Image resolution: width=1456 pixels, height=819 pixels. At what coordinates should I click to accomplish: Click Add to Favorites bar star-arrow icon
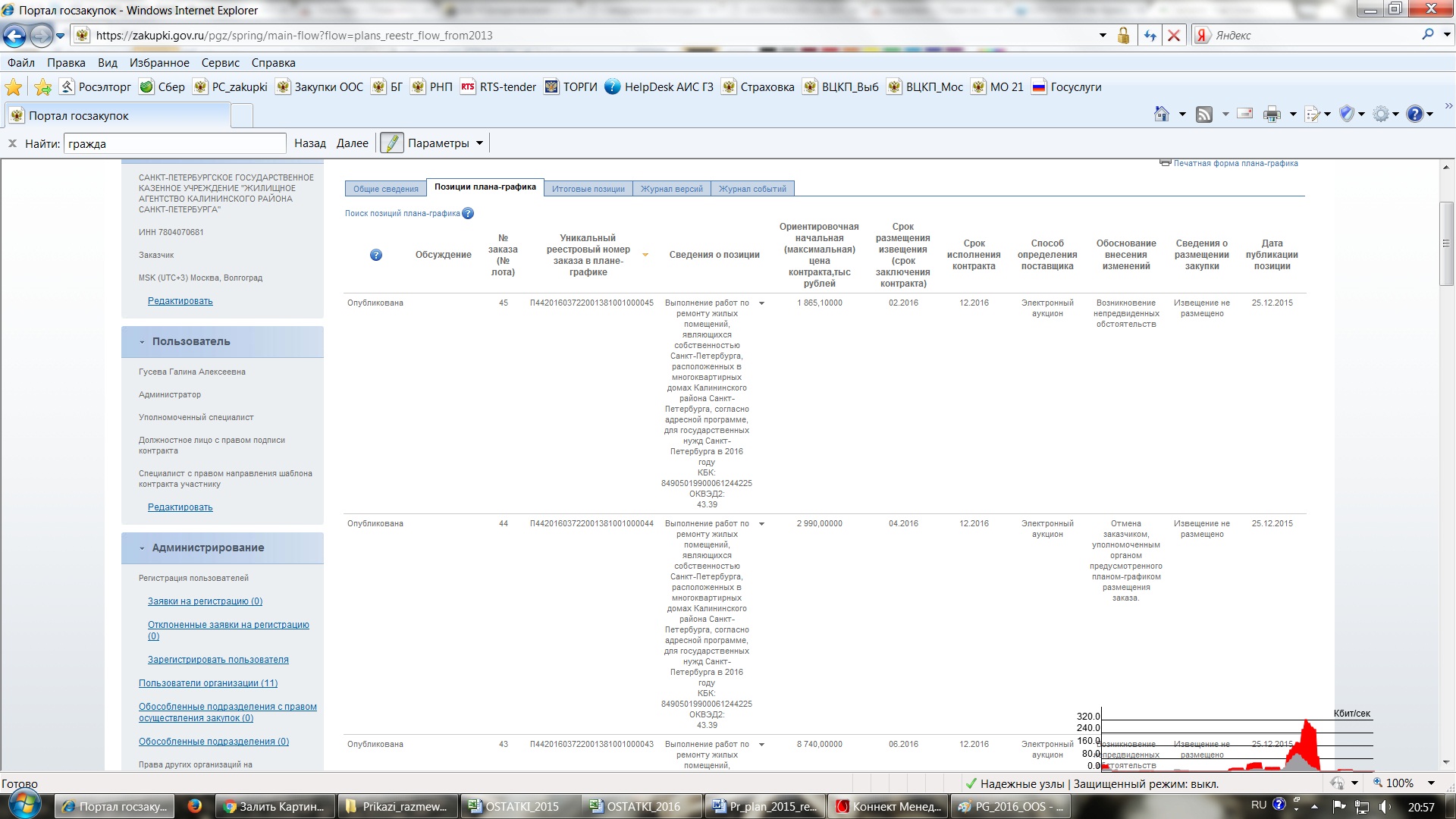click(43, 87)
